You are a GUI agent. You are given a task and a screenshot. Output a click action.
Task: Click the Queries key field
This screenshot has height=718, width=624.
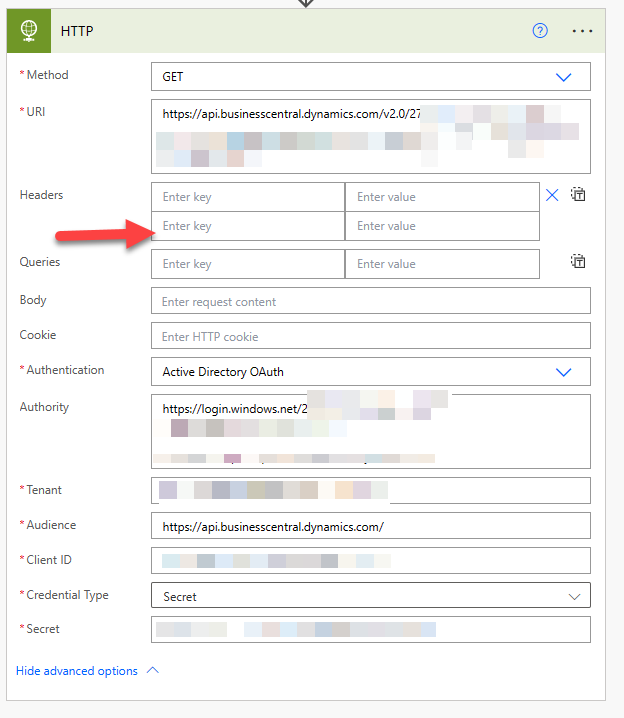click(248, 264)
